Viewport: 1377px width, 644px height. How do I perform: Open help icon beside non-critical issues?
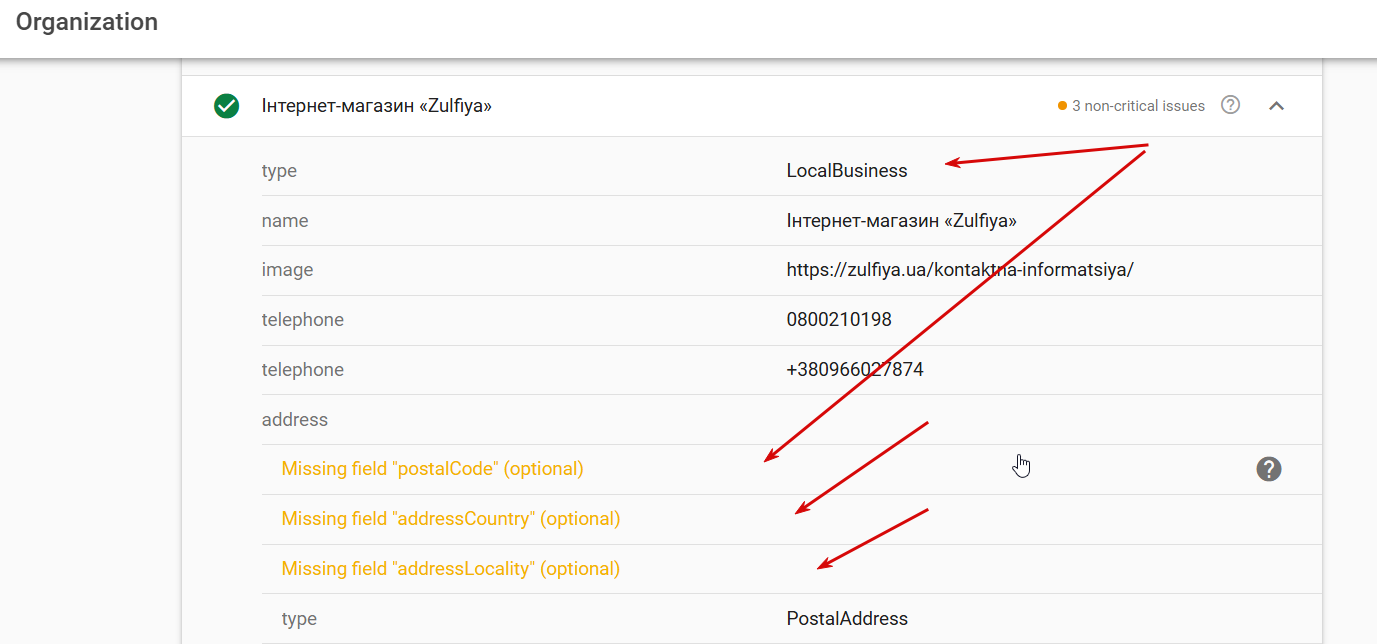tap(1231, 105)
